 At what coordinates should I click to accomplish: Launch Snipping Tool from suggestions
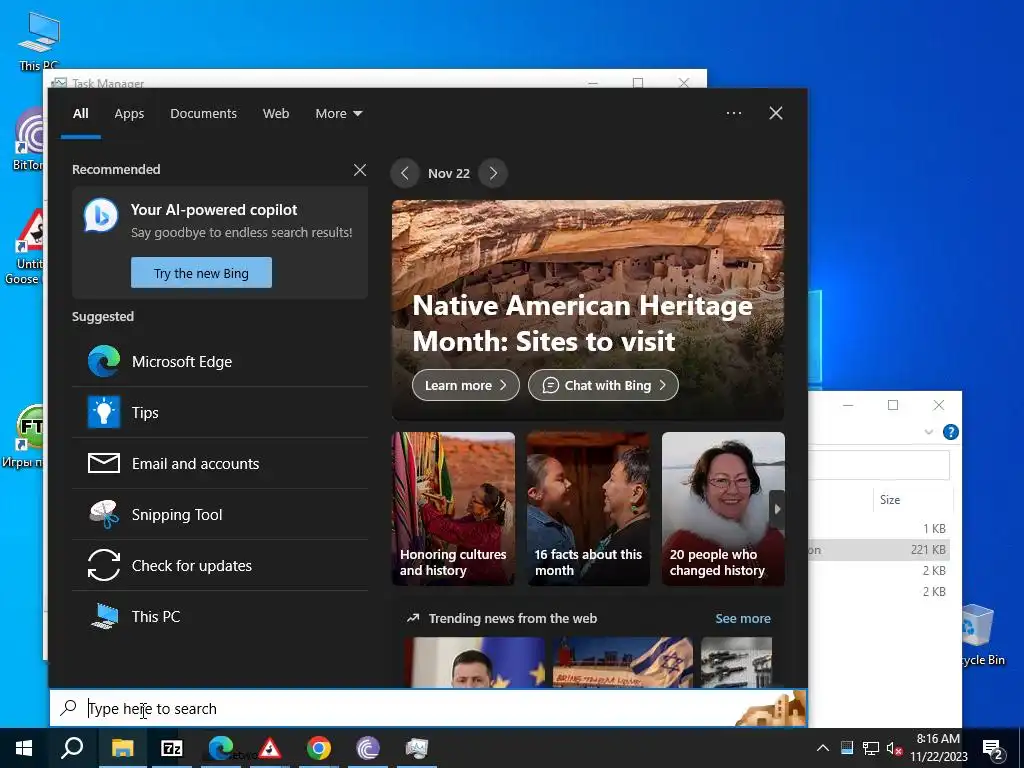click(x=220, y=515)
